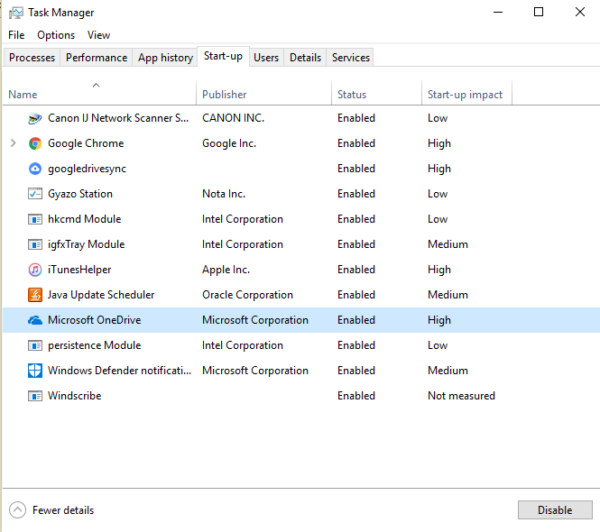Select the Microsoft OneDrive entry name

pos(94,320)
